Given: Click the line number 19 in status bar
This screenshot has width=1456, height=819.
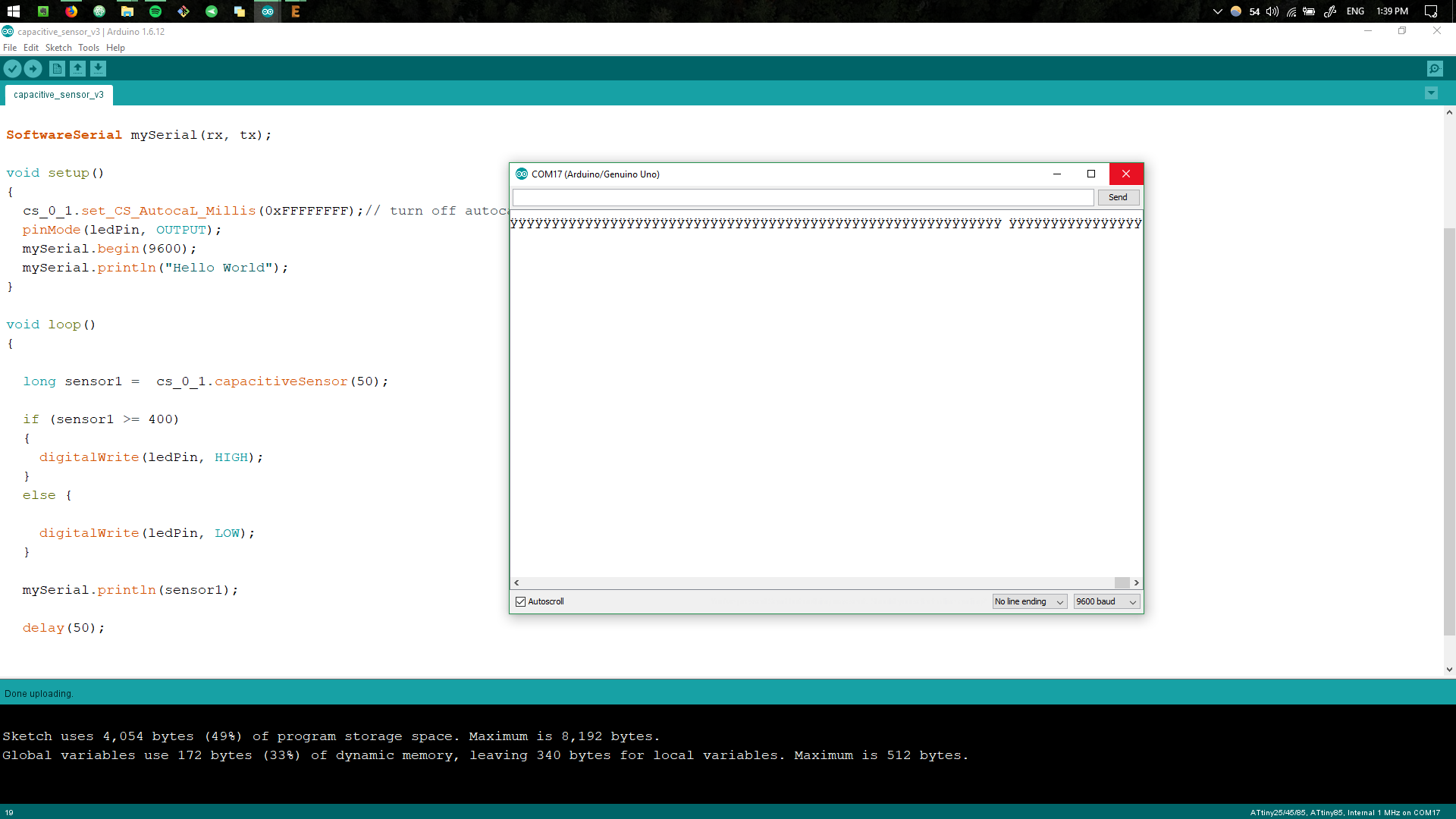Looking at the screenshot, I should coord(9,813).
